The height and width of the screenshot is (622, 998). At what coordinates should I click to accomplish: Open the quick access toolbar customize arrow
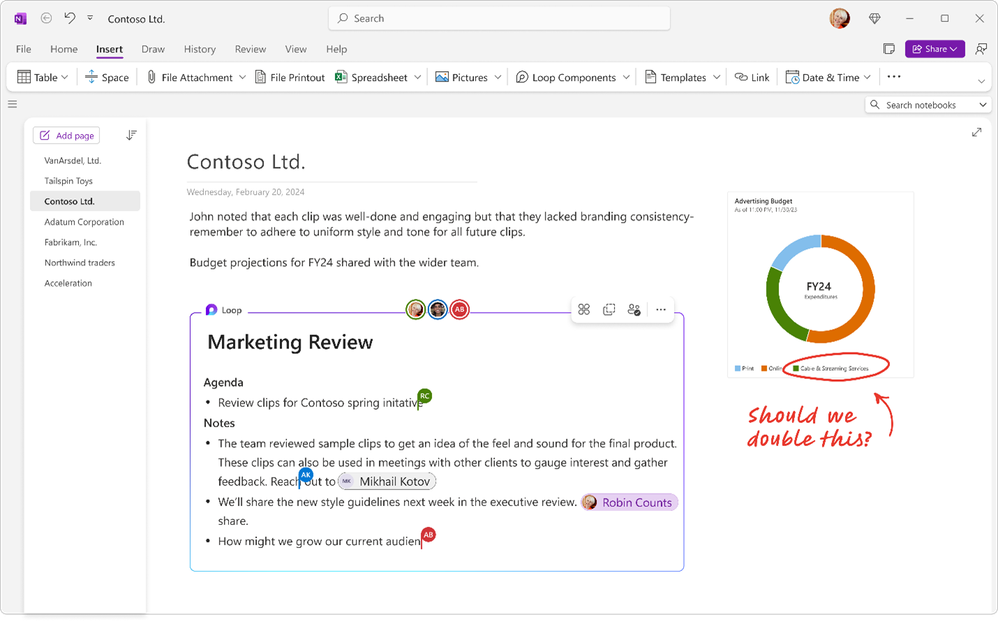tap(90, 18)
